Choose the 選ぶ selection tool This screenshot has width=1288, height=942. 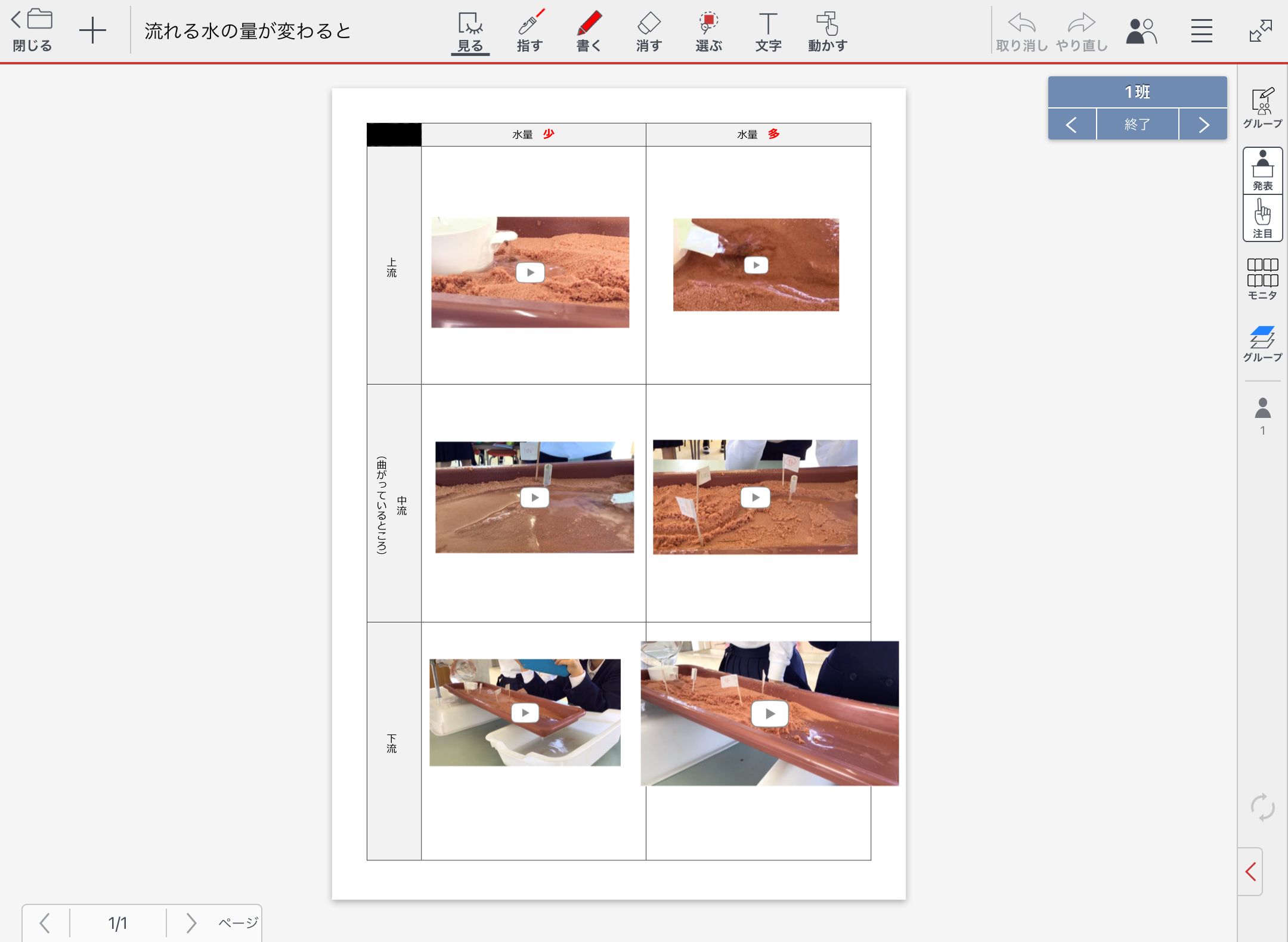708,31
